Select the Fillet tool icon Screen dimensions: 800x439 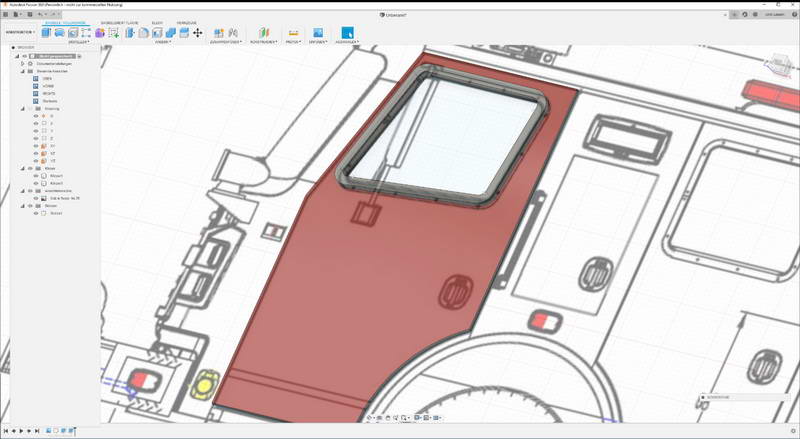[x=143, y=33]
